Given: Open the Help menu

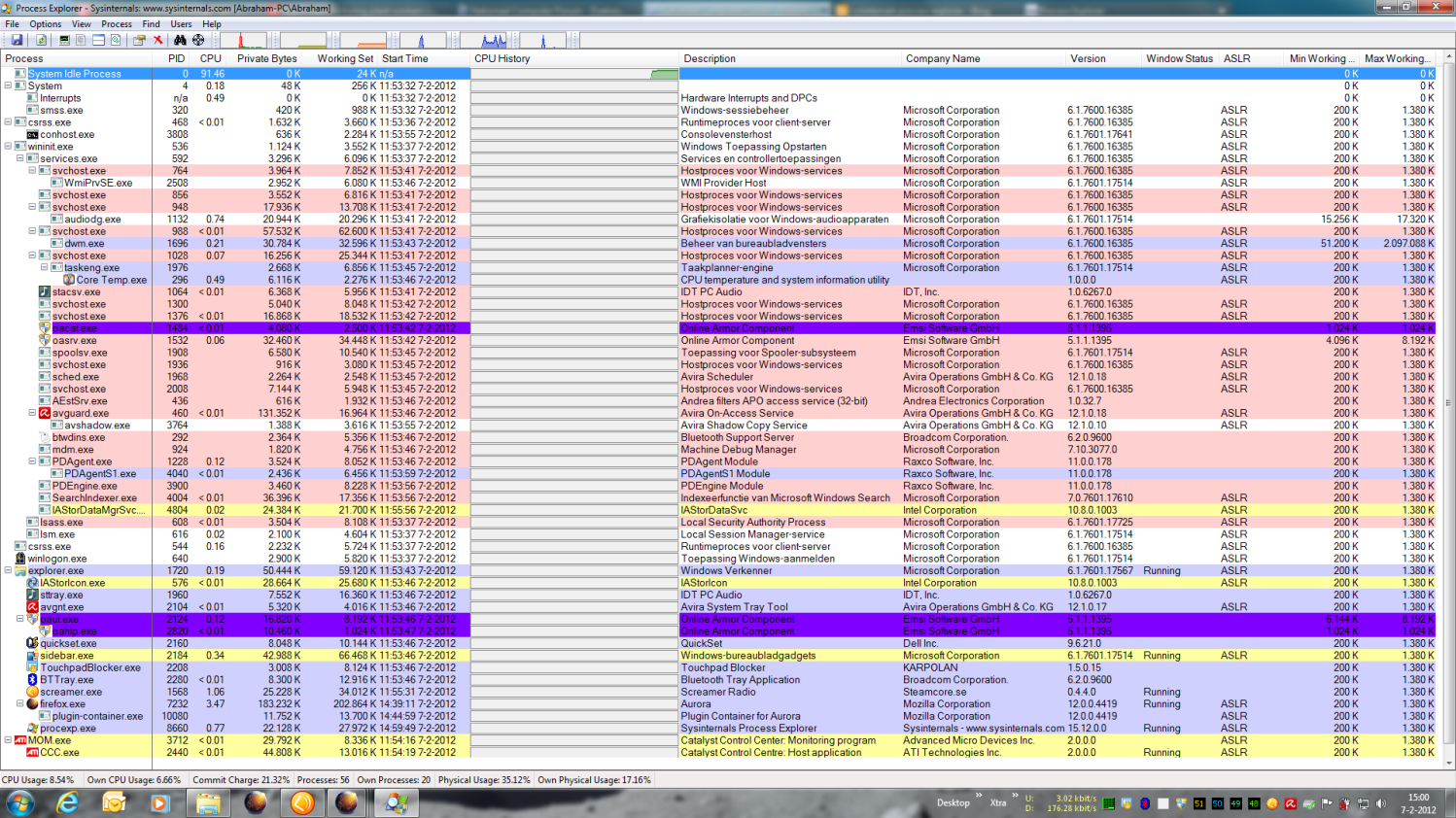Looking at the screenshot, I should click(212, 24).
